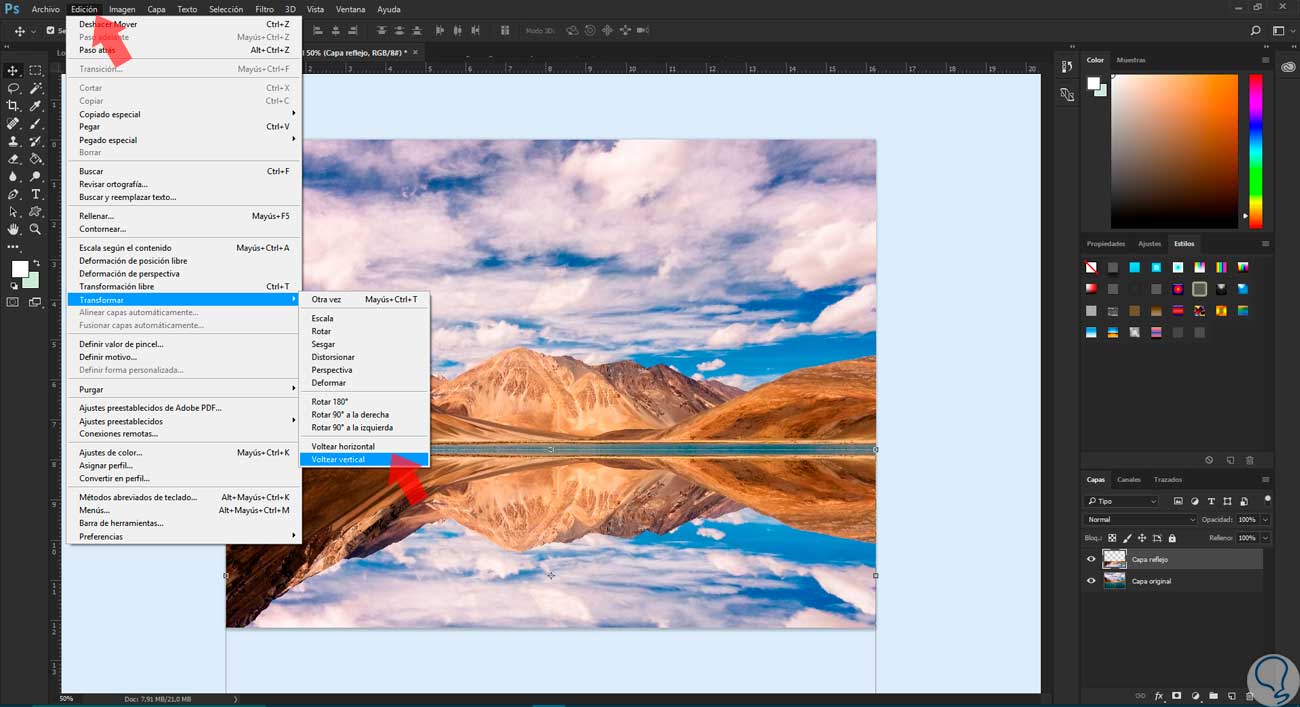Open the Color panel options menu

(x=1265, y=60)
